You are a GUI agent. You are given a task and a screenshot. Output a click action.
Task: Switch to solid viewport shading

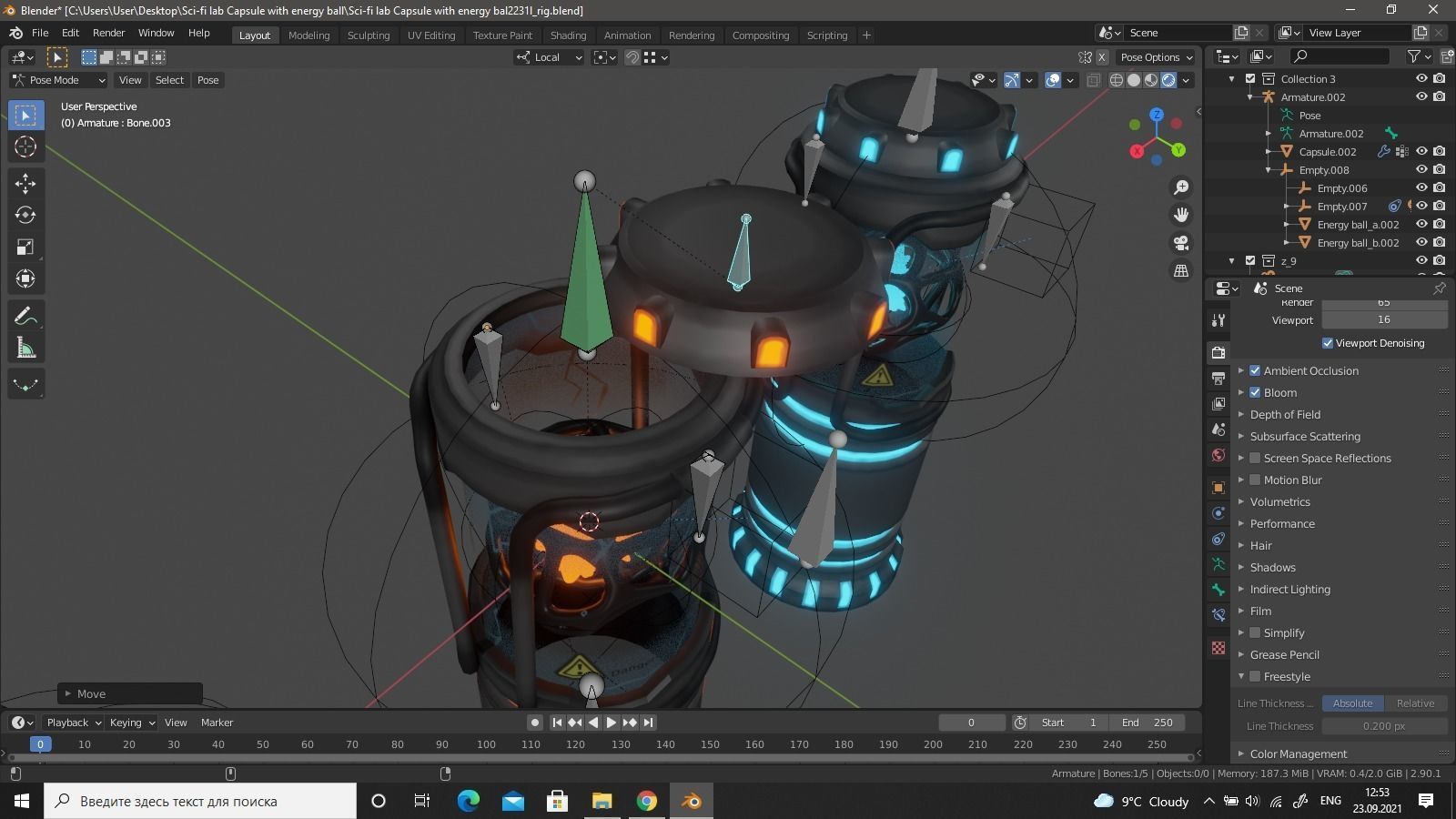pos(1134,80)
